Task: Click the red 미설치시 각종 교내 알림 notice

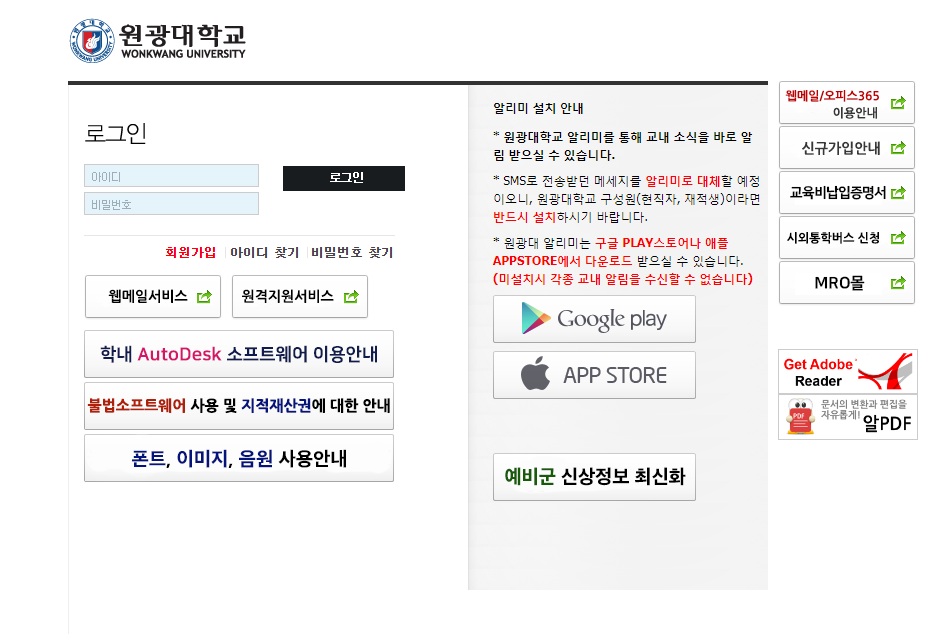Action: (x=623, y=279)
